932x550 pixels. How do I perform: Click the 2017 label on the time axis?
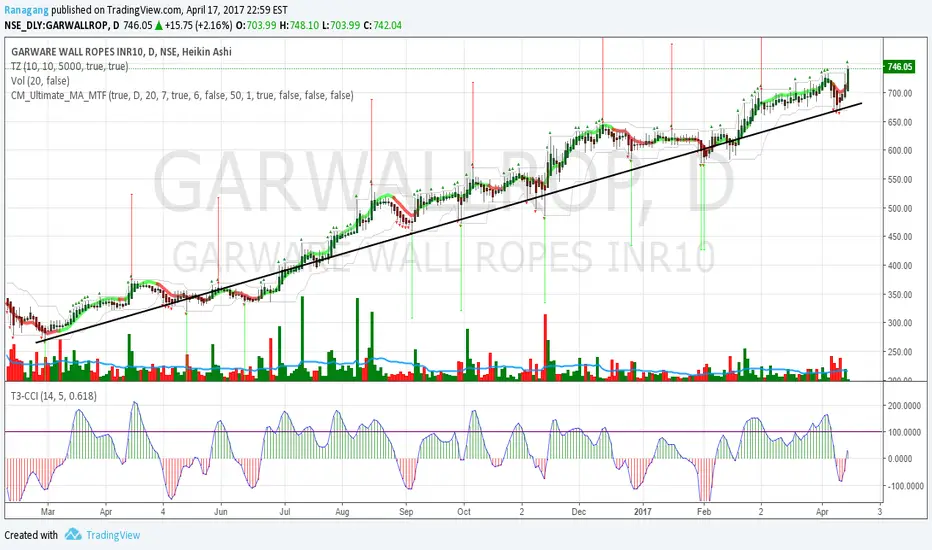click(x=643, y=511)
